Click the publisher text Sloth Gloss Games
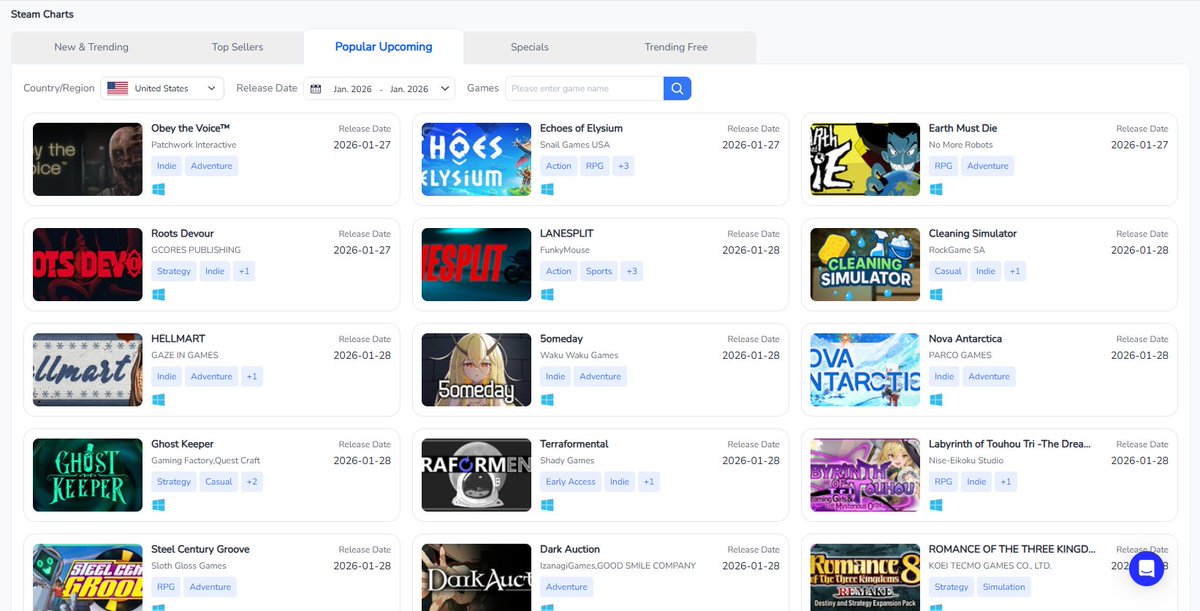Viewport: 1200px width, 611px height. tap(189, 566)
